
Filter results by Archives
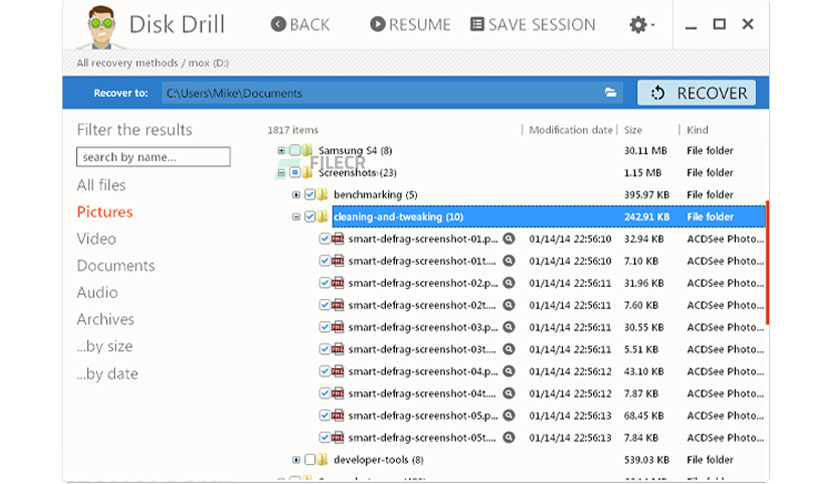(106, 319)
